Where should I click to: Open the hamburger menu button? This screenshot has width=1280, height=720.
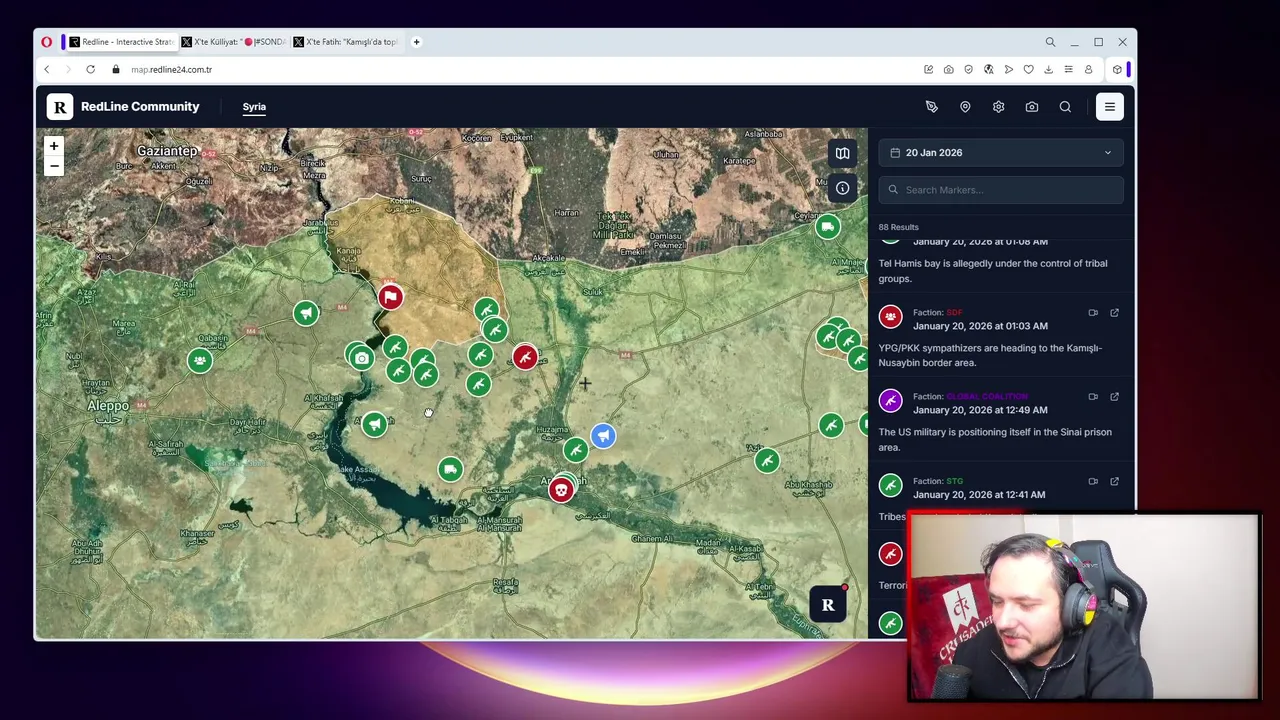coord(1110,106)
